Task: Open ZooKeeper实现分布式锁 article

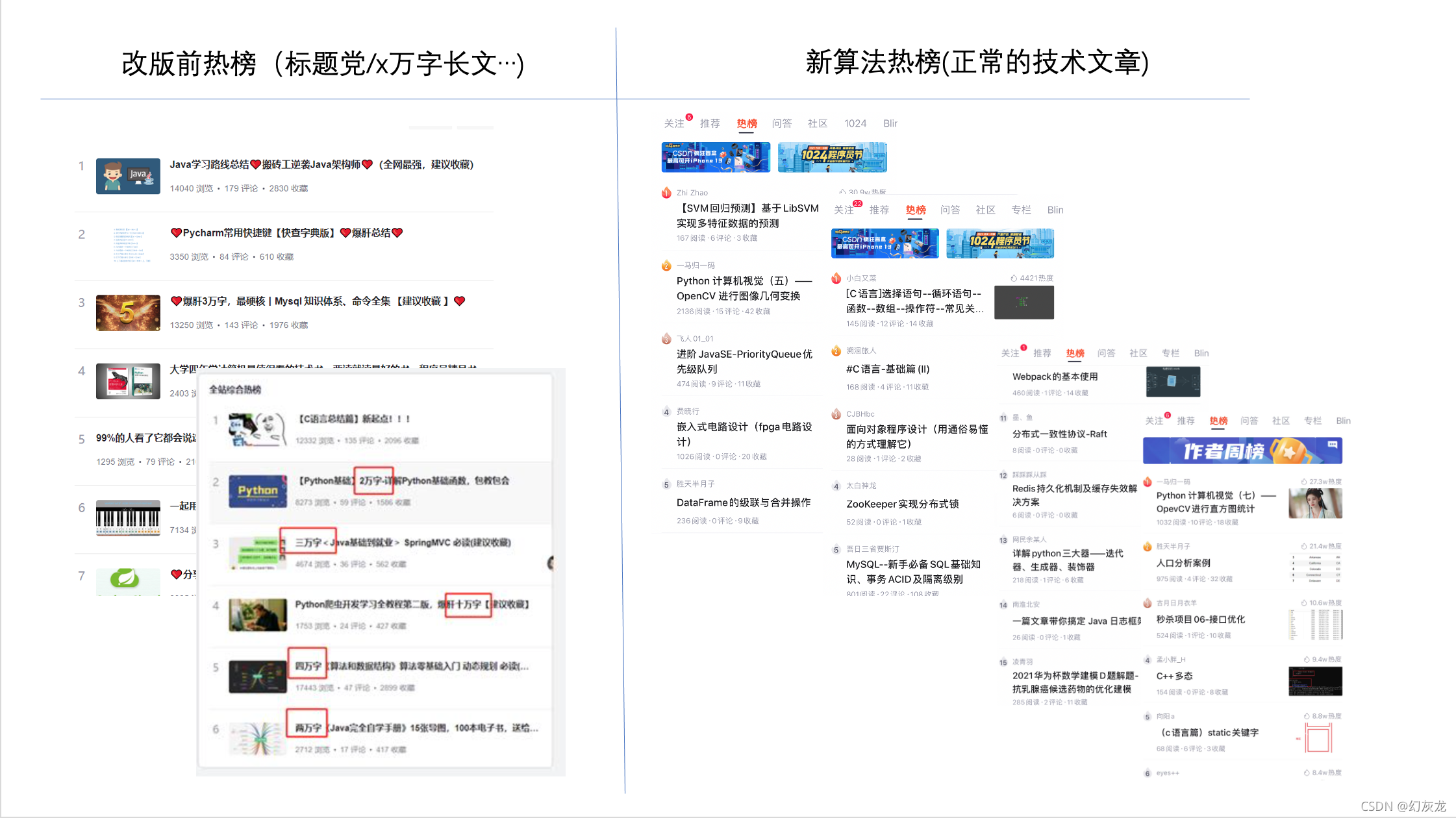Action: [903, 504]
